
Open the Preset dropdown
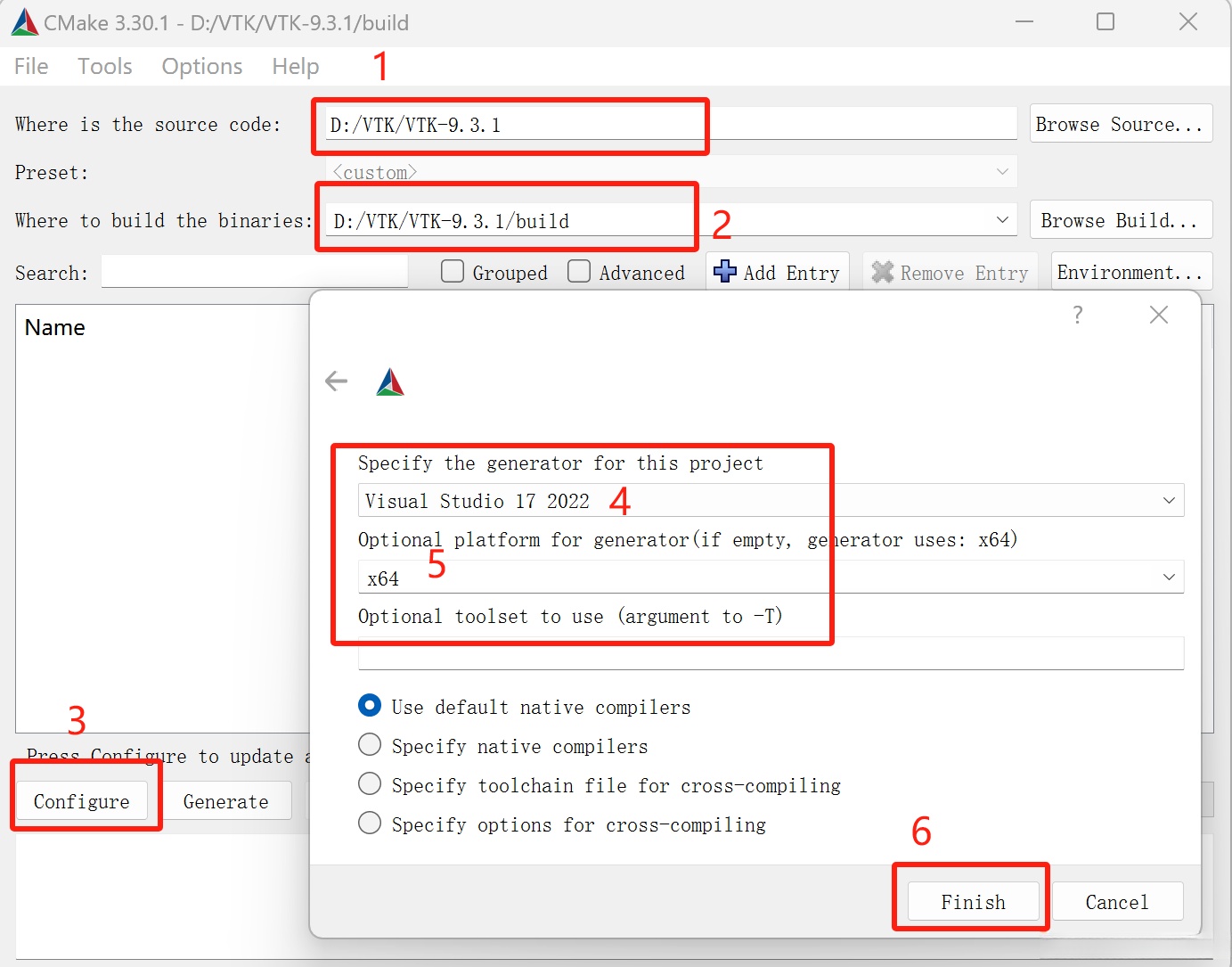(x=671, y=172)
